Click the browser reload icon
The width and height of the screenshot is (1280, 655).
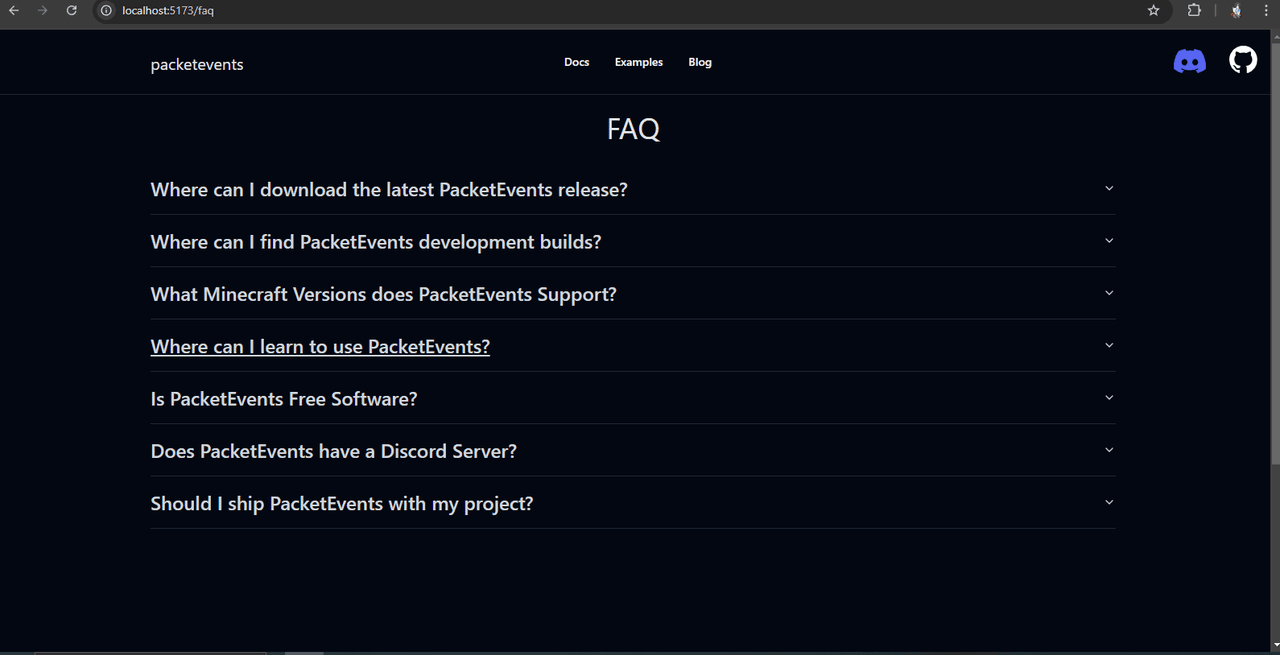(x=71, y=11)
